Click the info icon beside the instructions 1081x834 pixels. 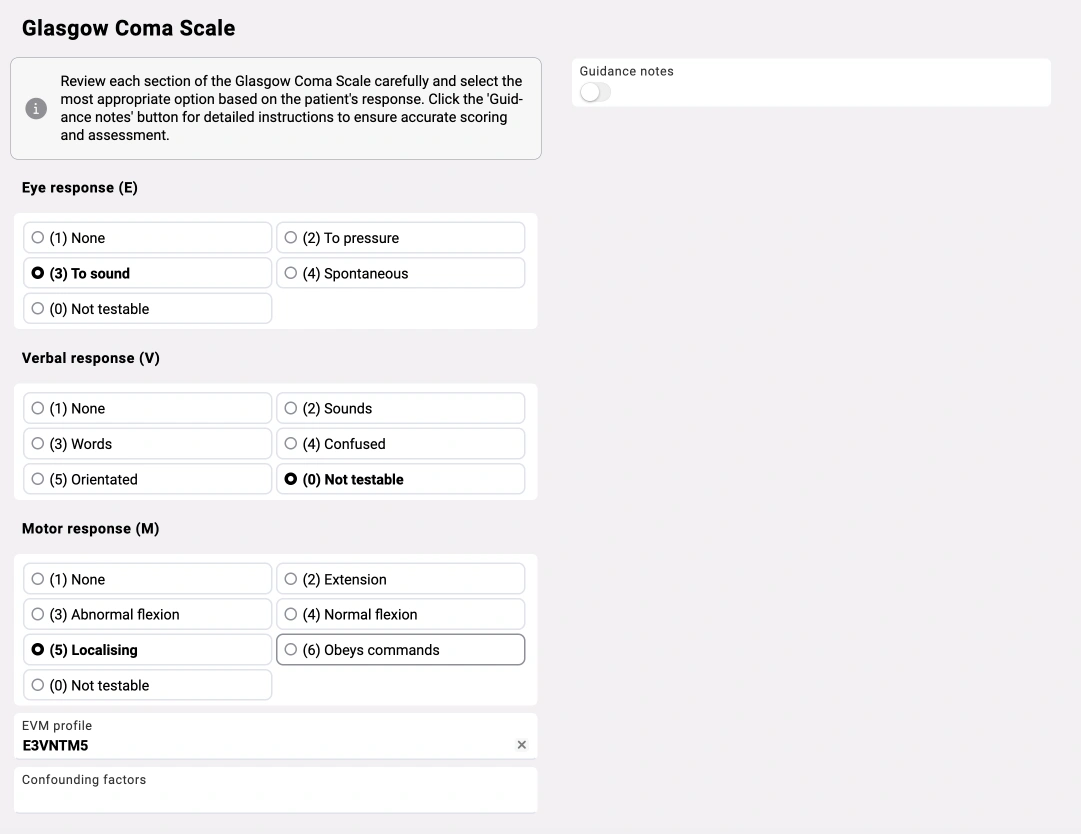pyautogui.click(x=36, y=108)
